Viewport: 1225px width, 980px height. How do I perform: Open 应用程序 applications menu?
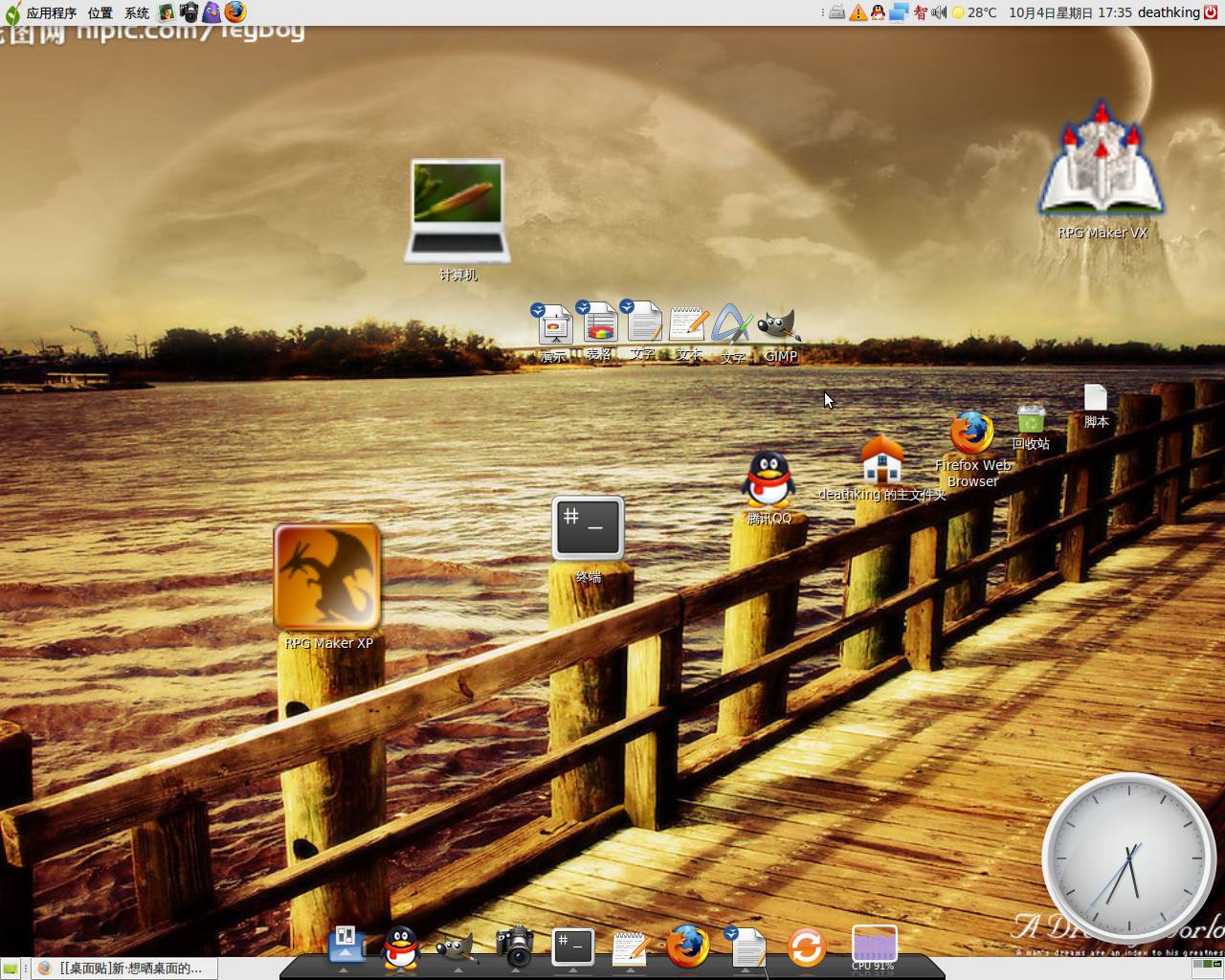[x=51, y=12]
